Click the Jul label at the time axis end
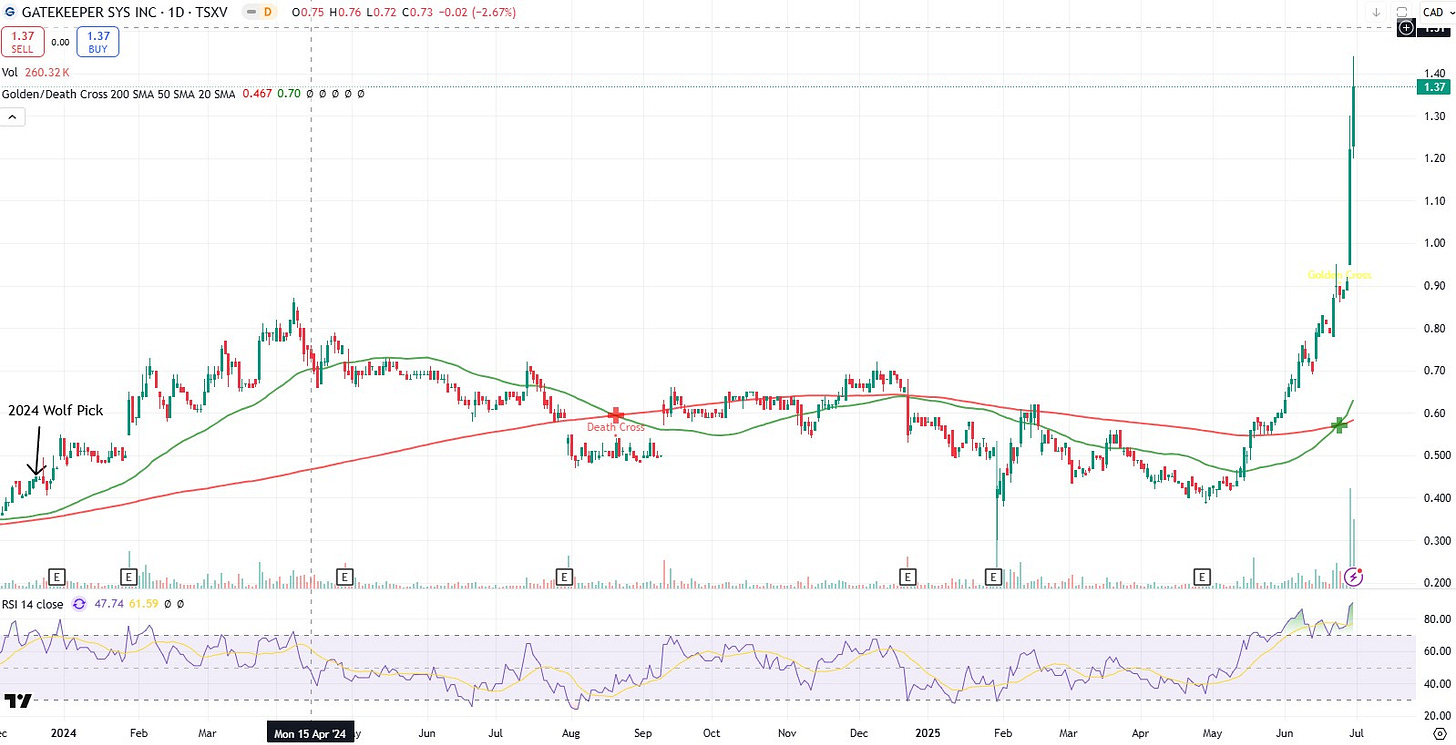 (1358, 733)
